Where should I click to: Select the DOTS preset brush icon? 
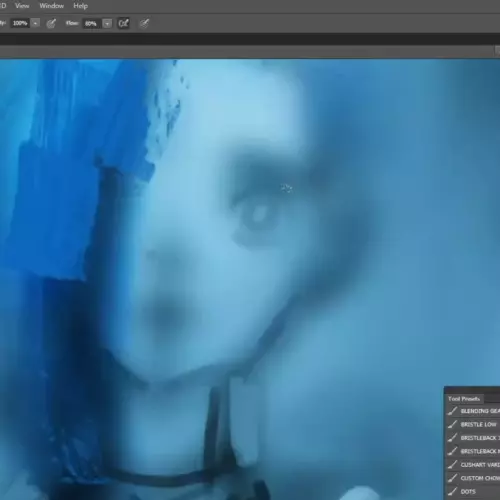(452, 491)
